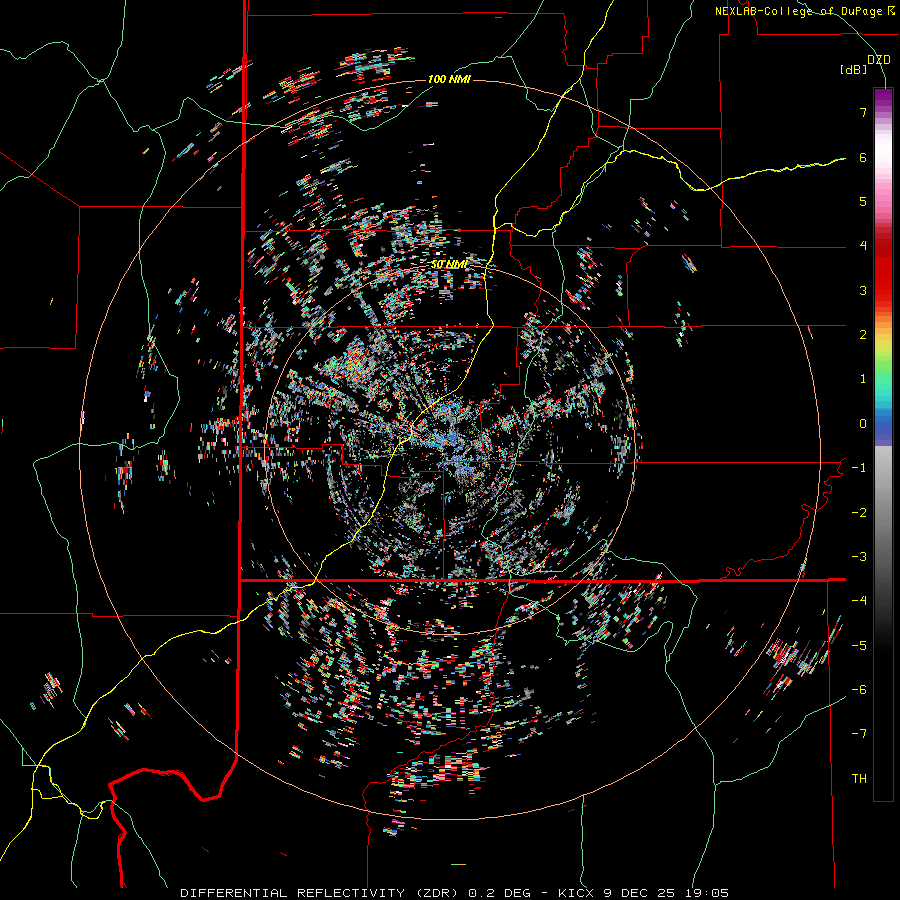
Task: Click the scale value -5
Action: pos(859,646)
